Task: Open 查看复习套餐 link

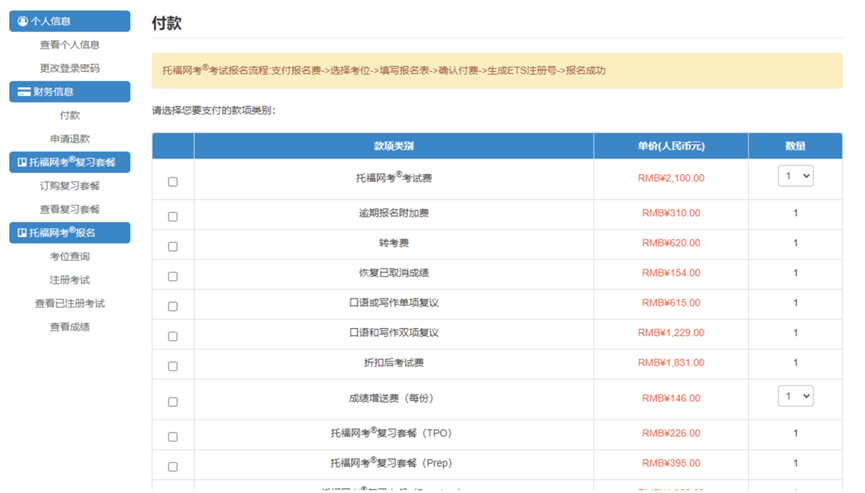Action: tap(70, 210)
